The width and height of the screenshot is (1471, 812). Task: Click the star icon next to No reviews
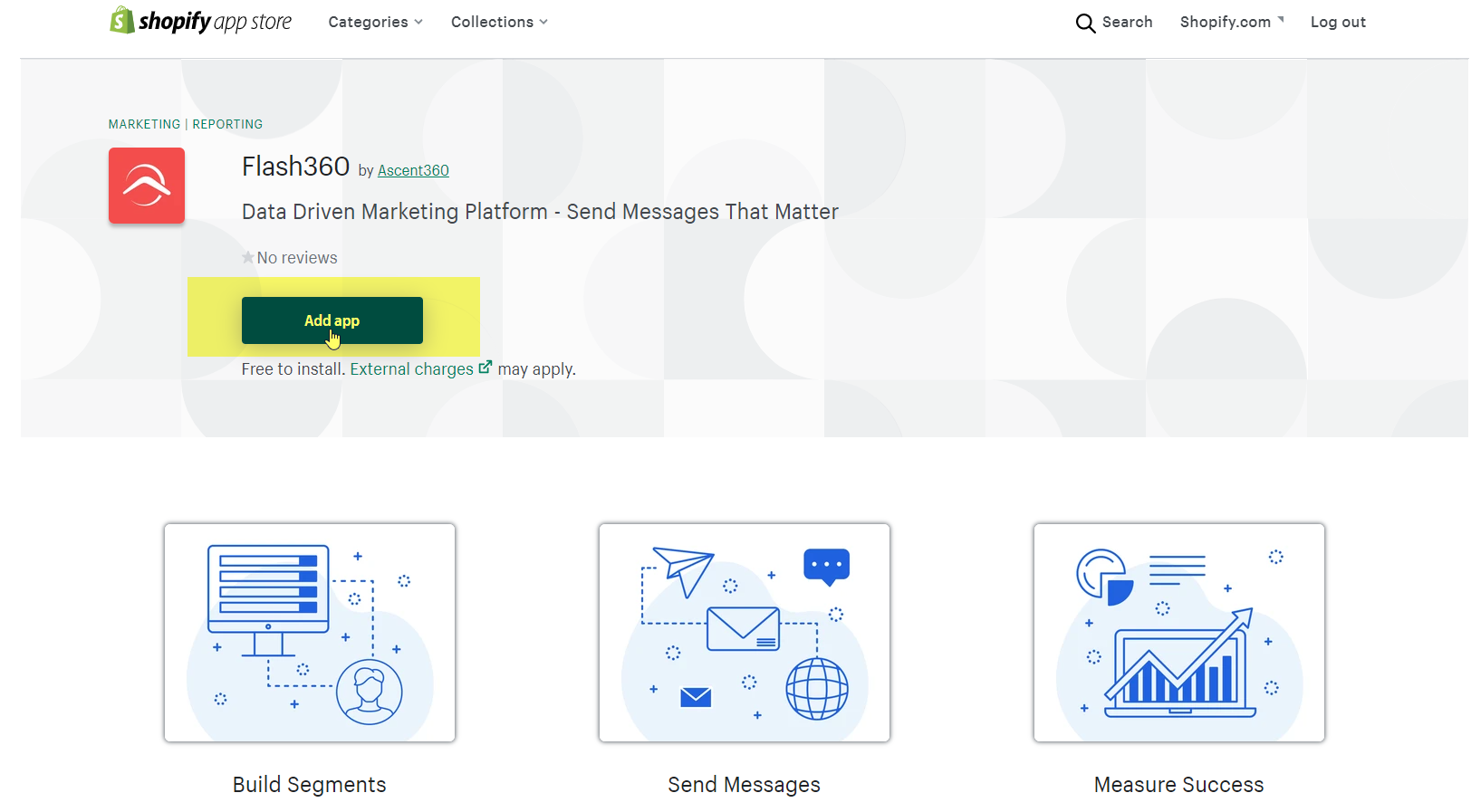point(248,258)
